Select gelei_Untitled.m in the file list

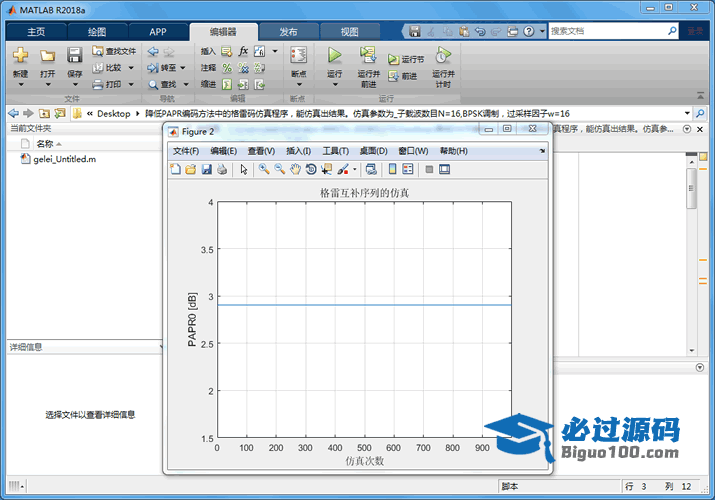64,159
